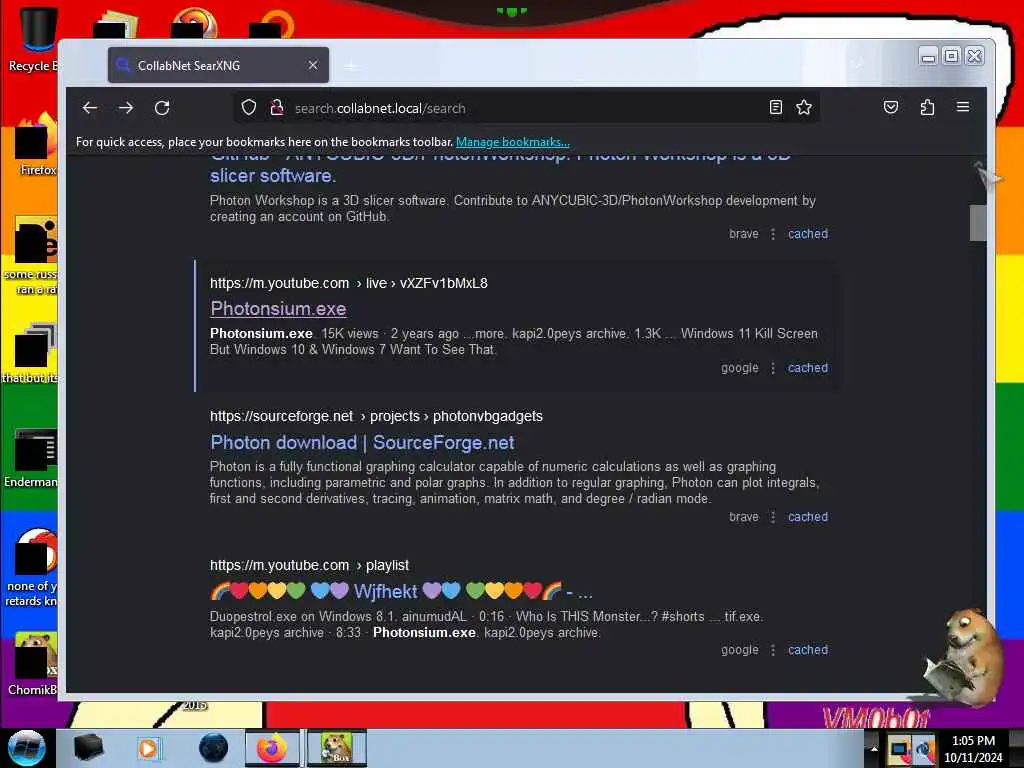The height and width of the screenshot is (768, 1024).
Task: Maximize the Firefox window
Action: click(x=952, y=56)
